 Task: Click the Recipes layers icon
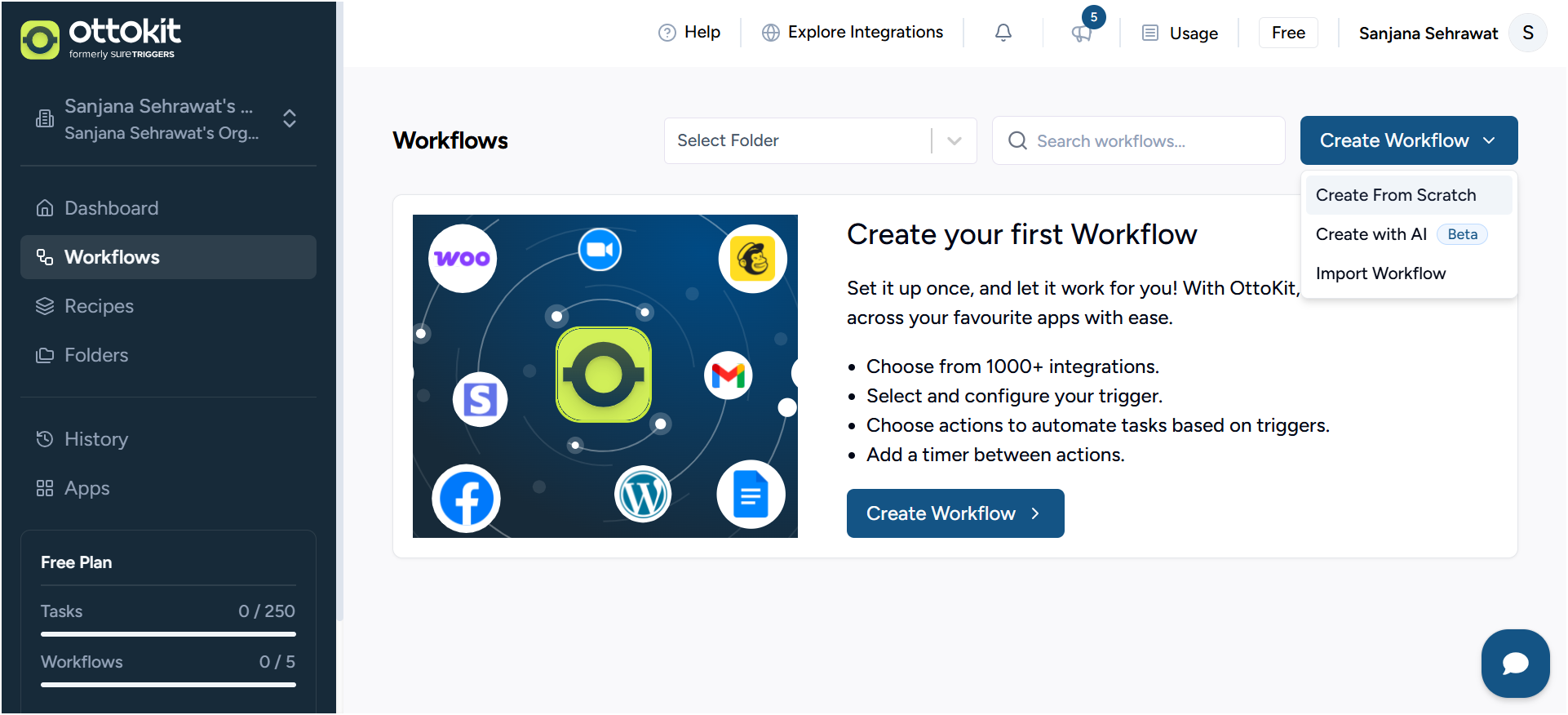[x=45, y=306]
